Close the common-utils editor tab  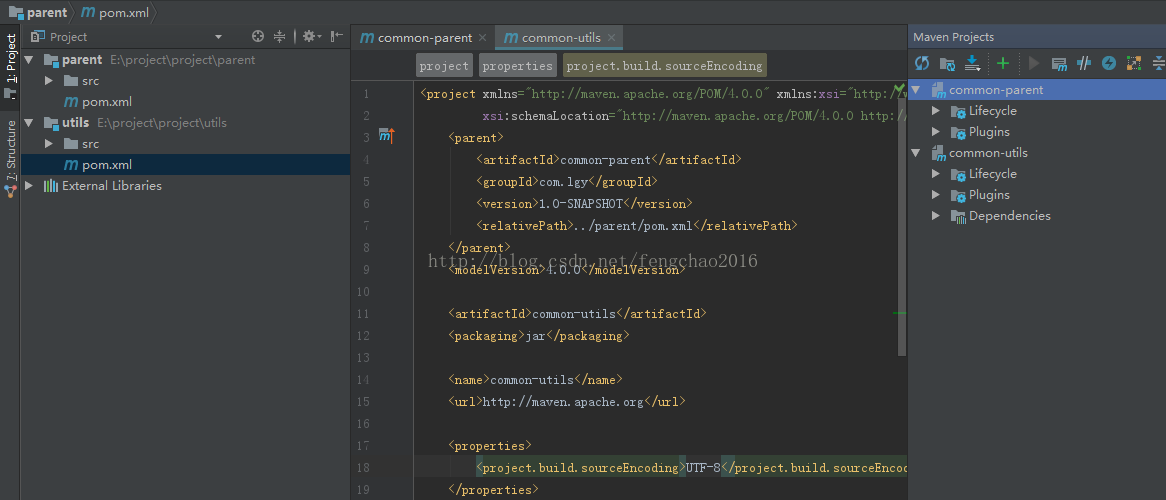612,38
